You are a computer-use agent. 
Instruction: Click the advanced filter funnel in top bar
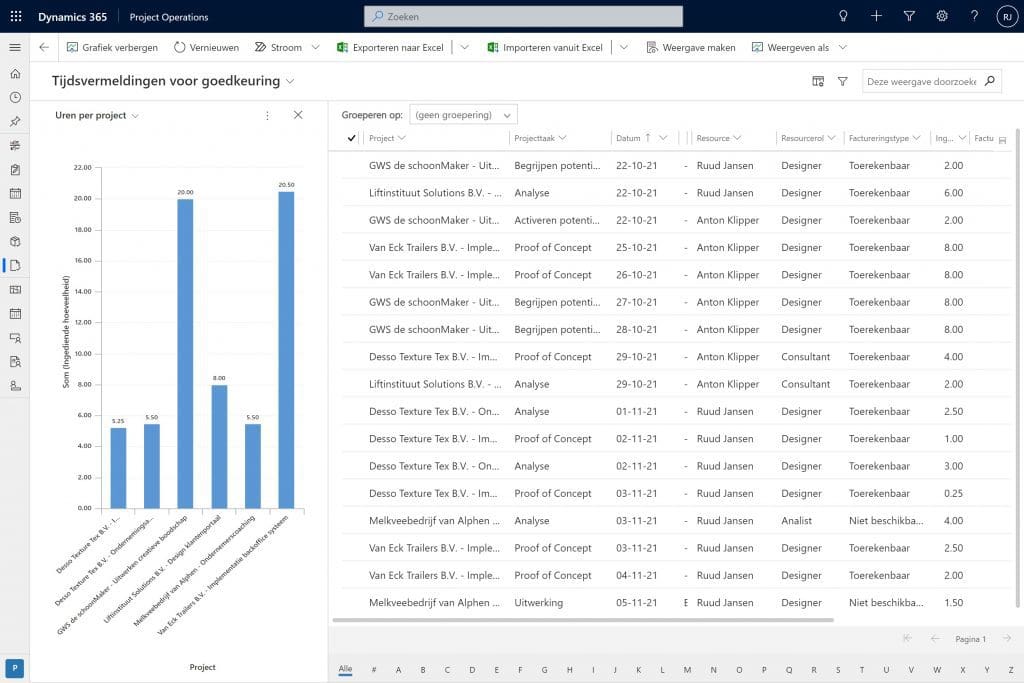coord(909,16)
